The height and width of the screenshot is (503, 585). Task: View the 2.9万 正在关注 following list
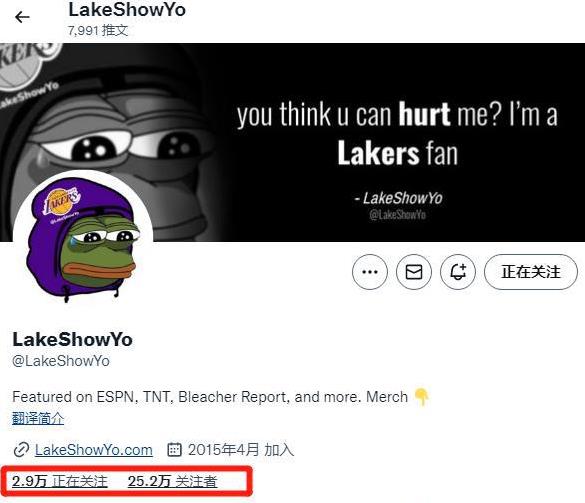point(60,481)
